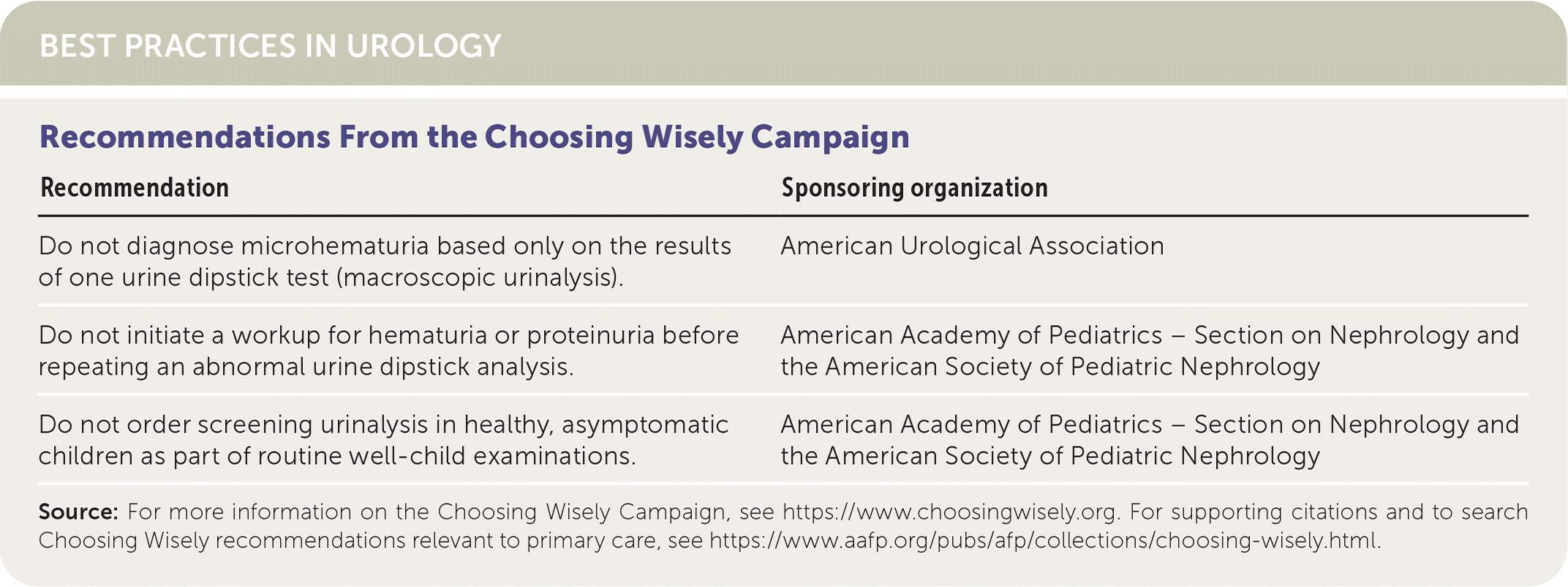Click 'American Society of Pediatric Nephrology' in second row
This screenshot has width=1568, height=587.
tap(1072, 367)
